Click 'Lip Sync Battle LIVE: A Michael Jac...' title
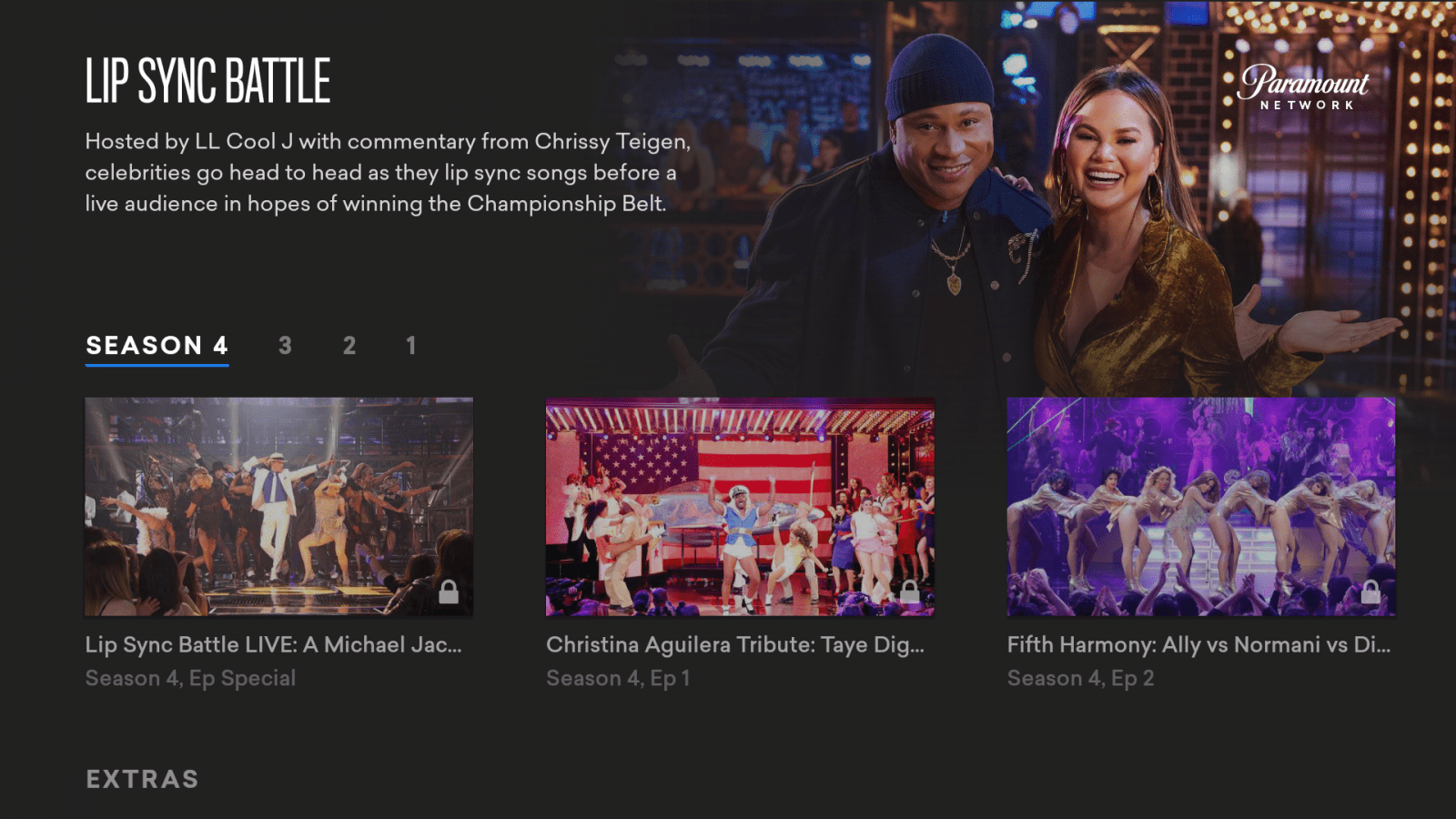Screen dimensions: 1456x819 pyautogui.click(x=274, y=645)
